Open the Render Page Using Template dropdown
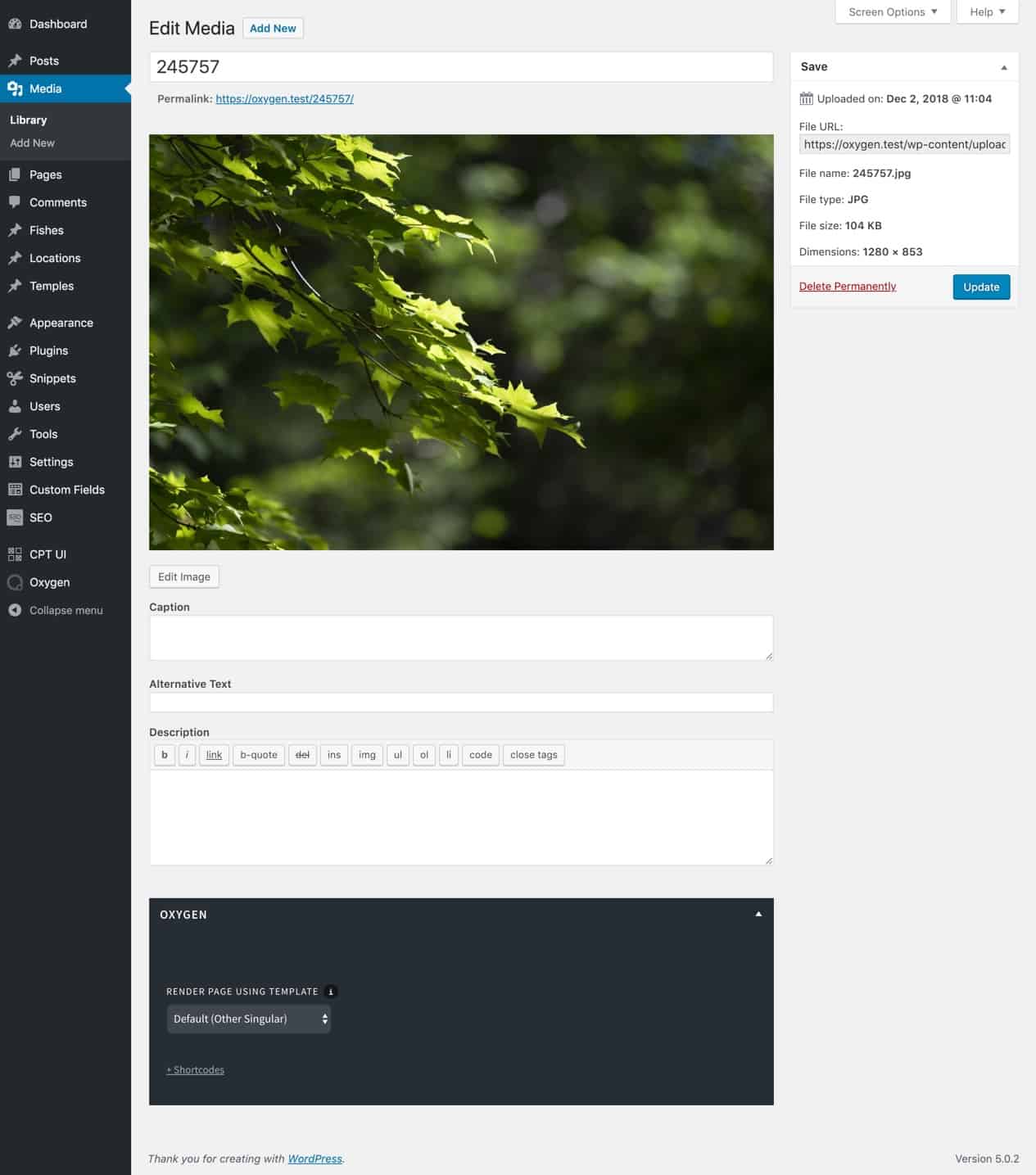The height and width of the screenshot is (1175, 1036). pos(248,1019)
